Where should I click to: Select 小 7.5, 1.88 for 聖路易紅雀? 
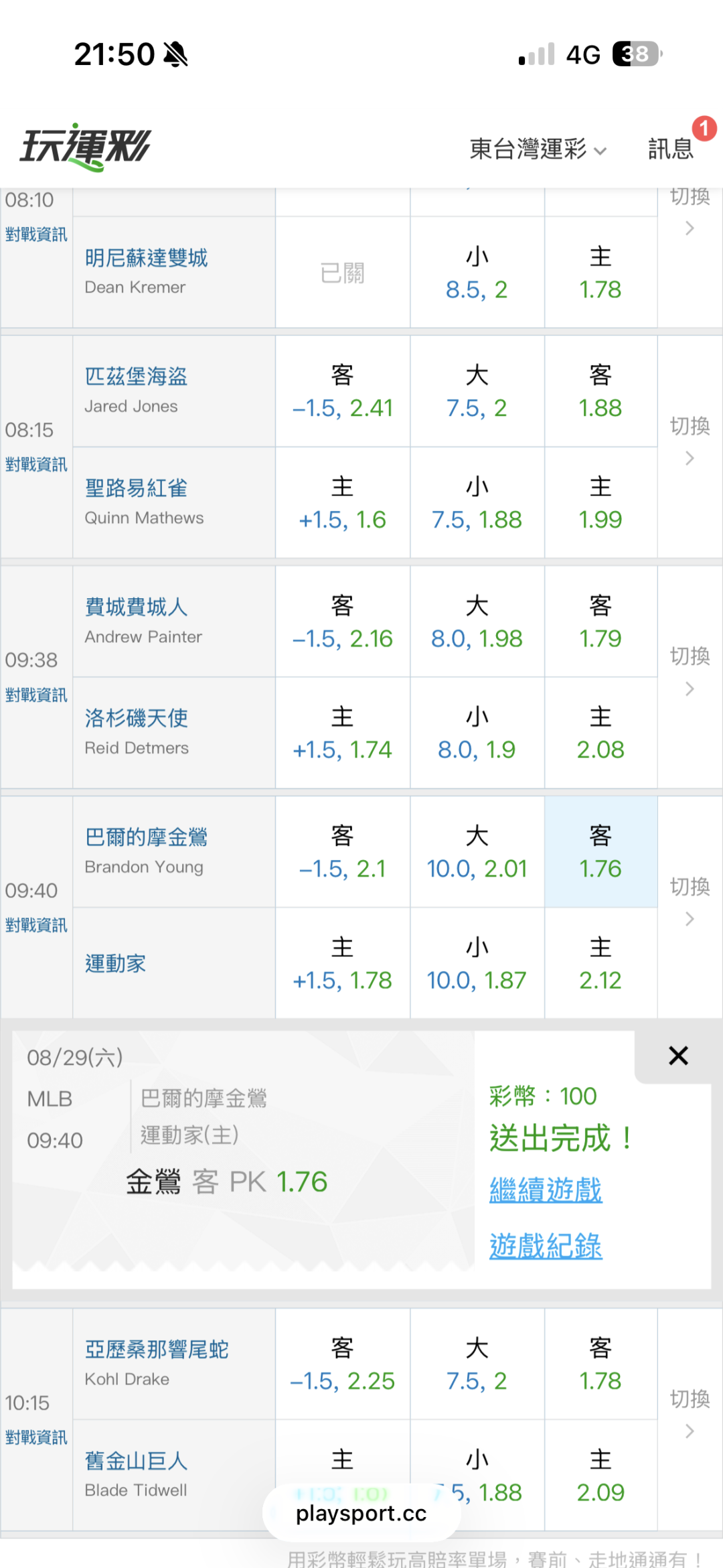coord(477,502)
